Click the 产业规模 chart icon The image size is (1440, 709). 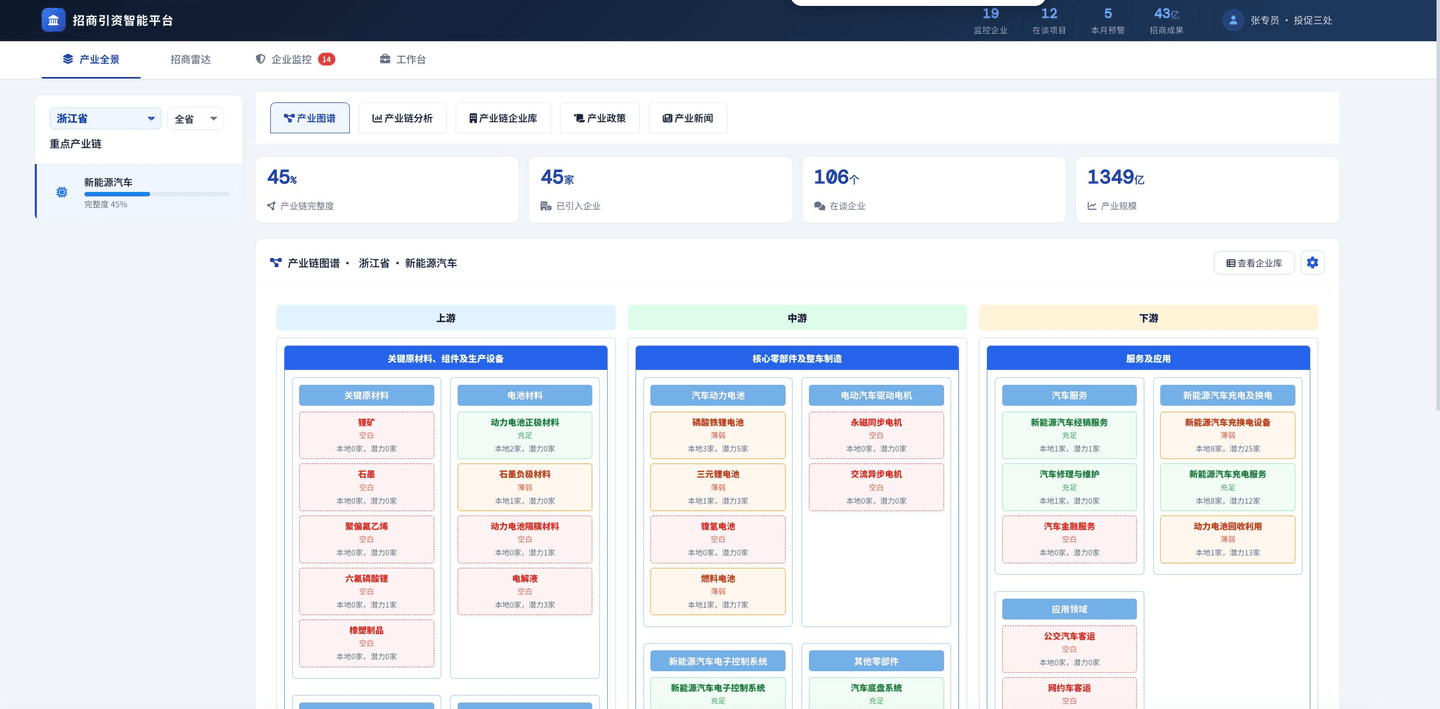(1092, 206)
